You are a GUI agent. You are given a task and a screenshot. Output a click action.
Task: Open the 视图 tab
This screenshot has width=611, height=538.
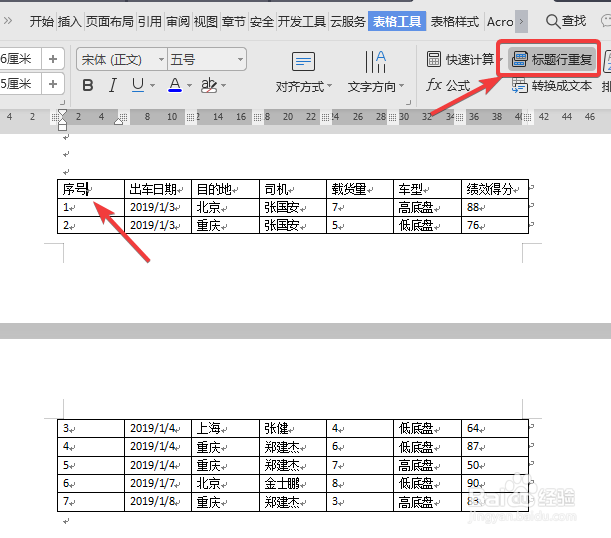205,21
